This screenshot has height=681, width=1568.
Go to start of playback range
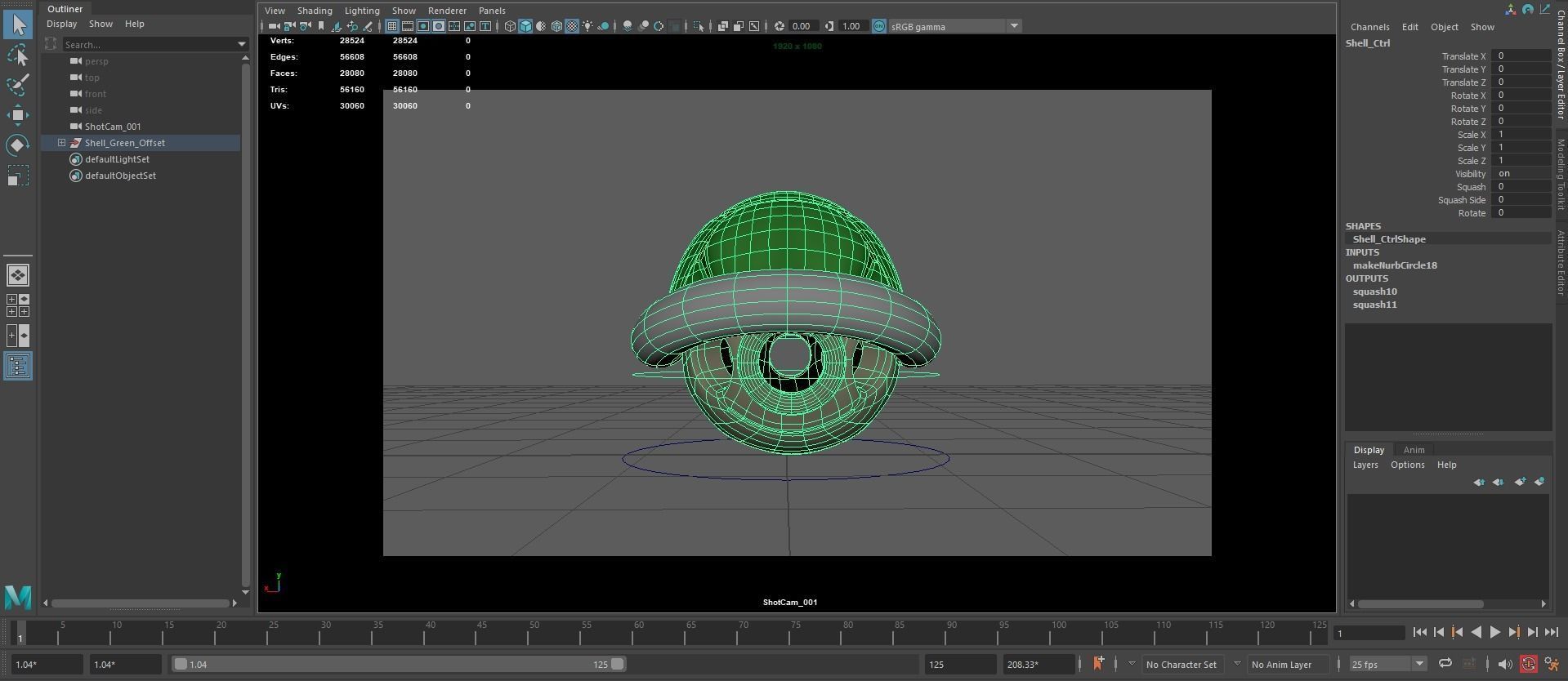point(1419,632)
